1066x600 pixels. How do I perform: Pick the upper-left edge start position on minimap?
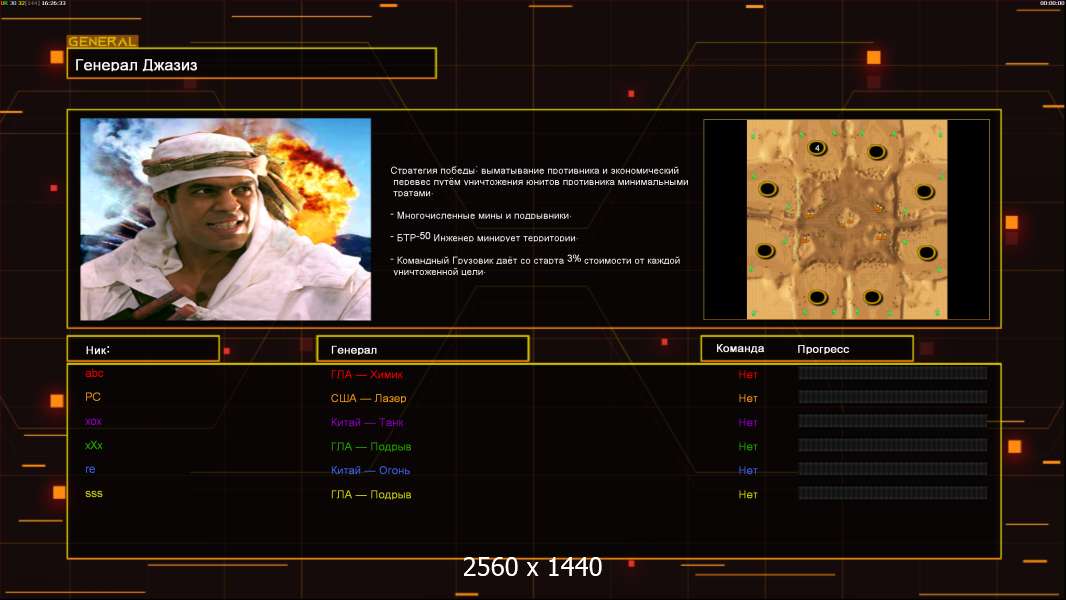pyautogui.click(x=768, y=189)
